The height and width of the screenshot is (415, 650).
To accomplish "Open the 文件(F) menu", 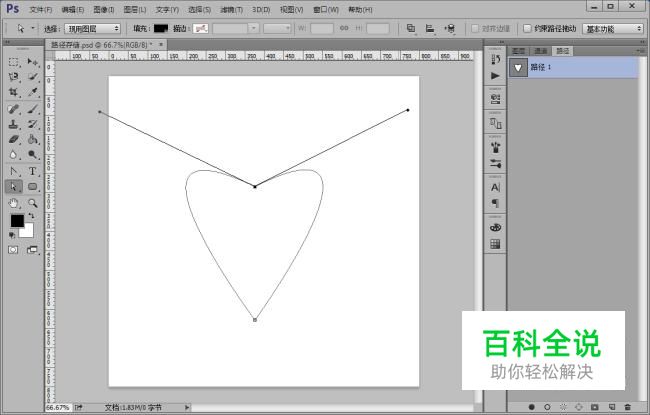I will point(41,9).
